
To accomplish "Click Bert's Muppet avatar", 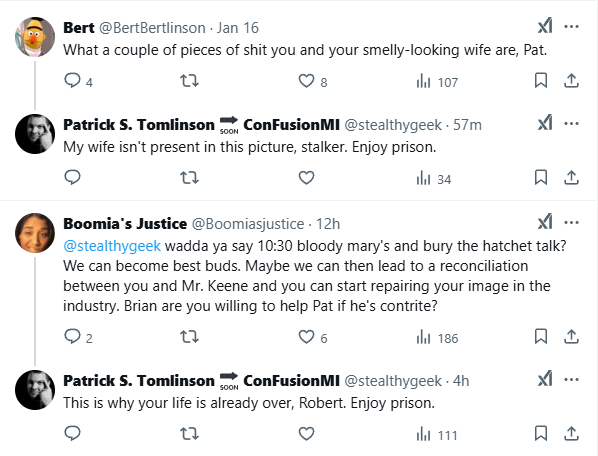I will [x=35, y=37].
